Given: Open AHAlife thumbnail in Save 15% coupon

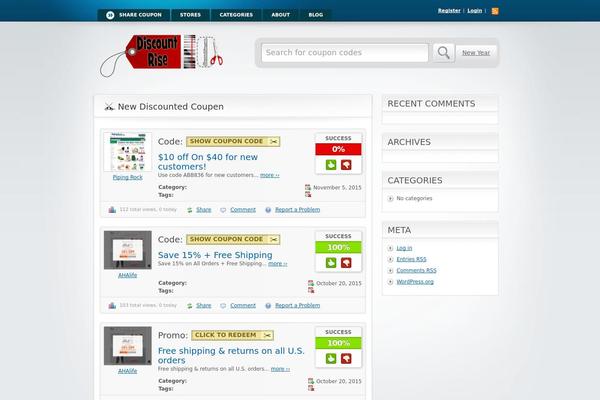Looking at the screenshot, I should tap(127, 250).
